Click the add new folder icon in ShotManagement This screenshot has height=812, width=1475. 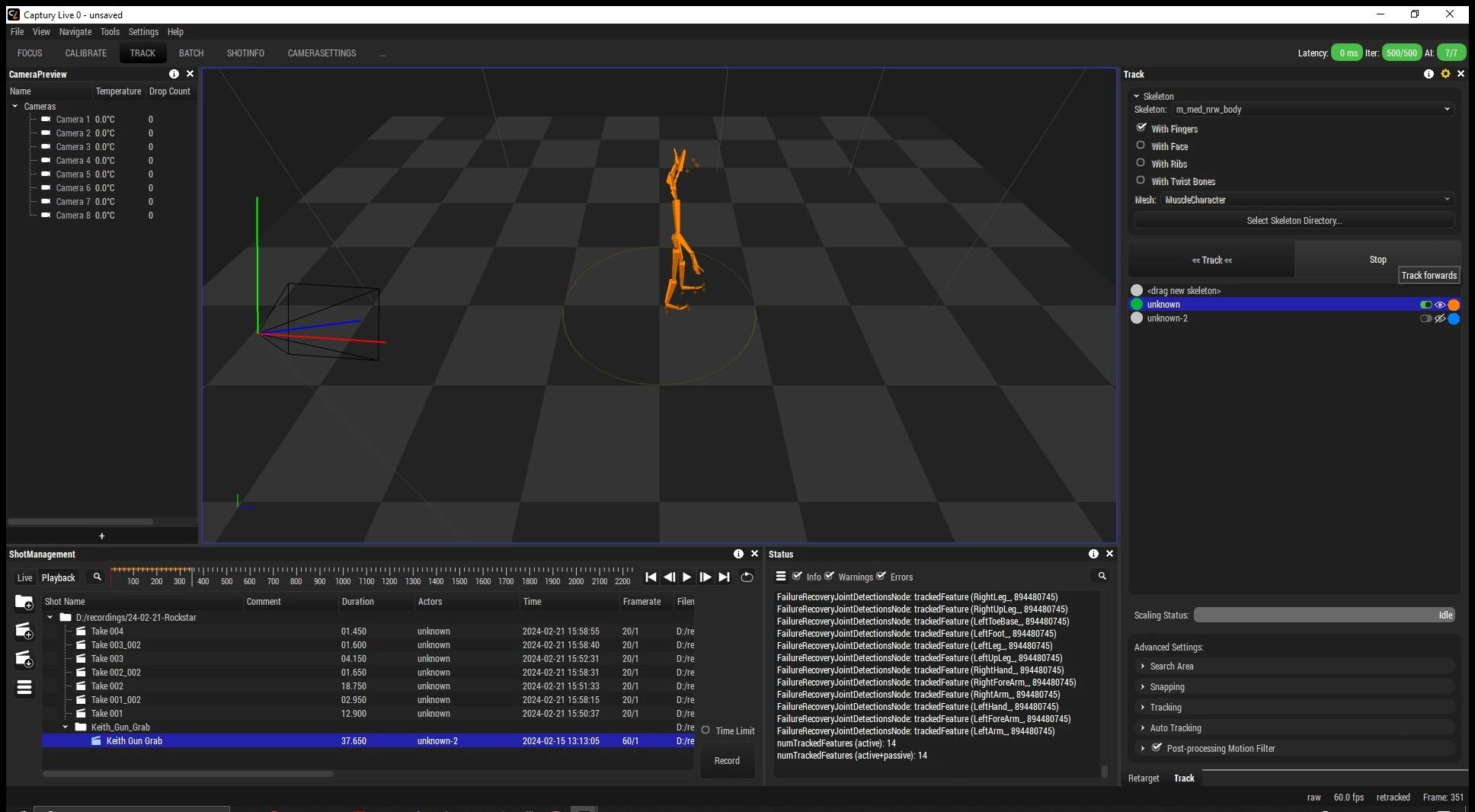click(24, 603)
